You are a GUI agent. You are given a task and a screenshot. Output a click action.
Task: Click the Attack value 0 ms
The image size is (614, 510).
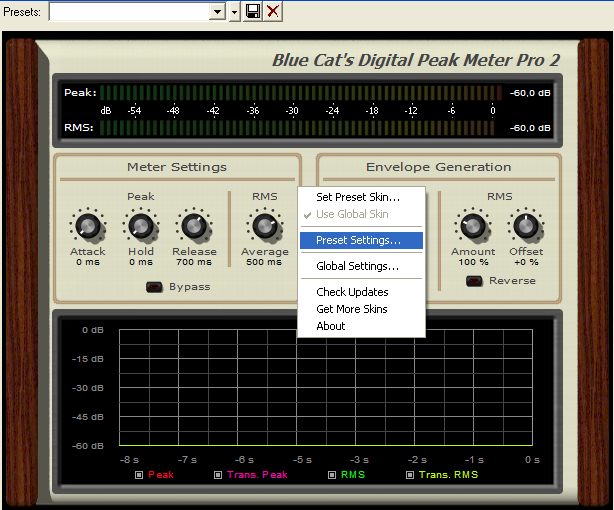(88, 262)
